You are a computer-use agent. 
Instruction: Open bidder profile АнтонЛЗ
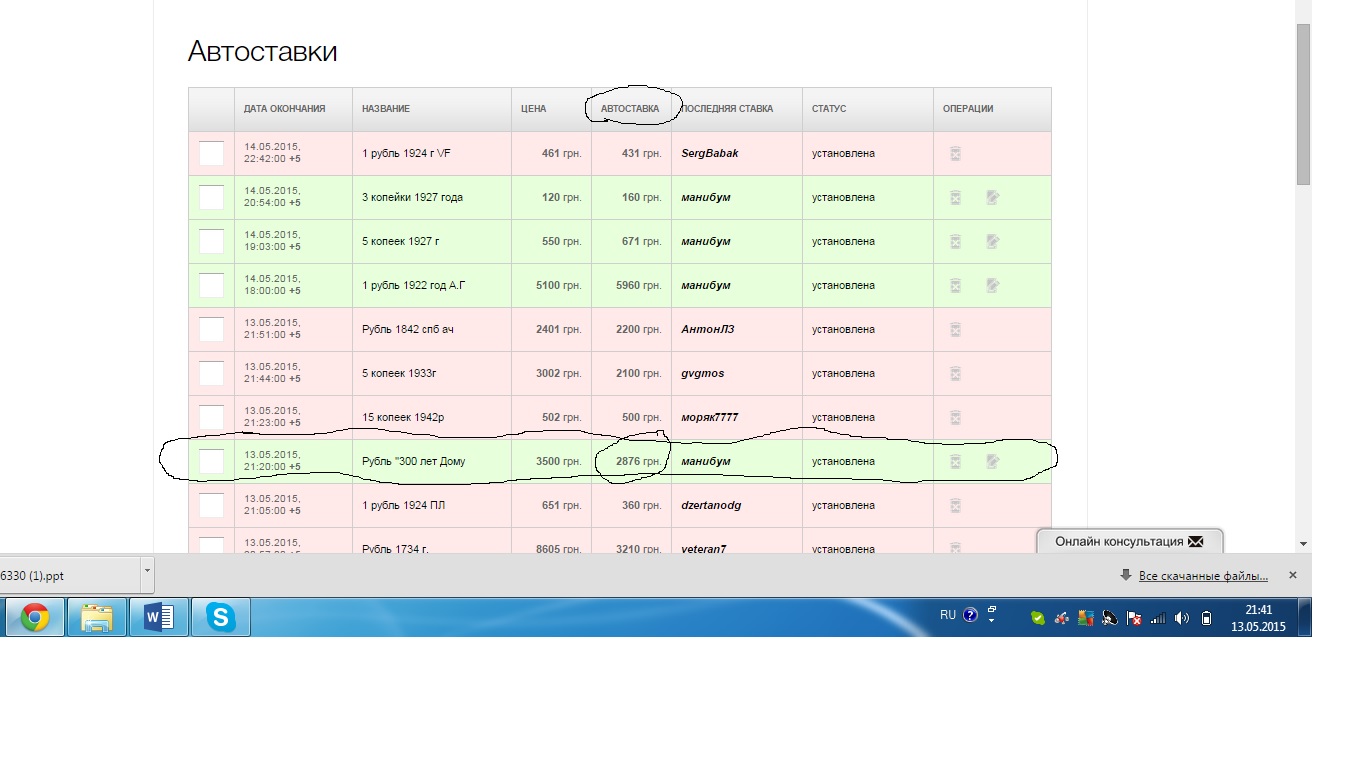tap(707, 330)
